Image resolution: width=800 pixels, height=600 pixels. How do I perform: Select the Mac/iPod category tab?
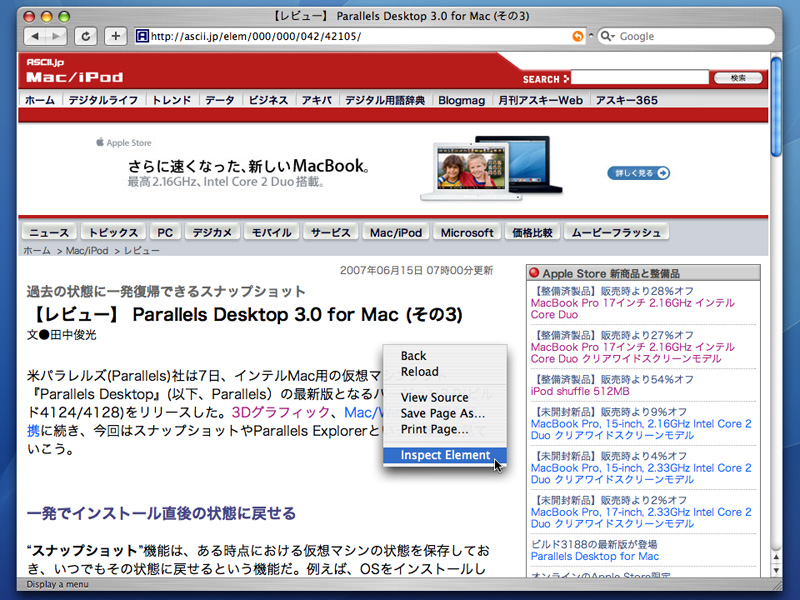(396, 232)
